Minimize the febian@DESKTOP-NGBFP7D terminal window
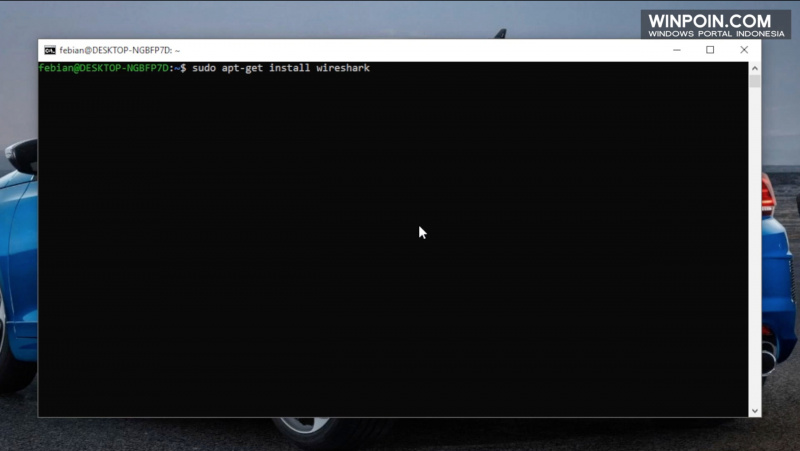 [677, 50]
